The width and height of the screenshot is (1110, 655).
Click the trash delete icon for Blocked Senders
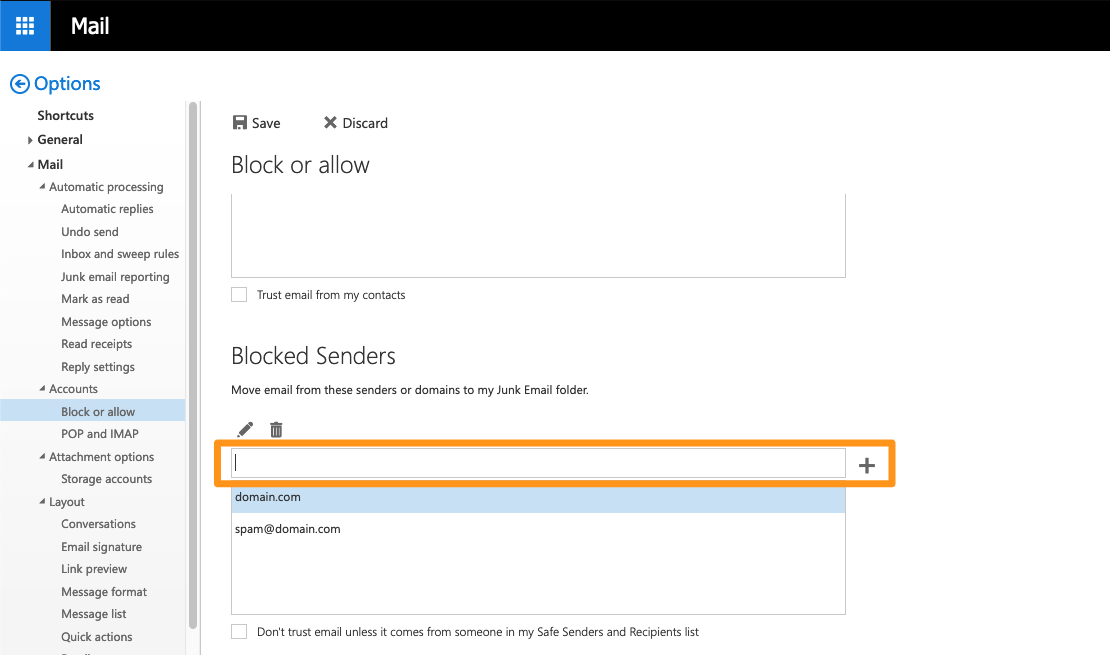tap(276, 430)
